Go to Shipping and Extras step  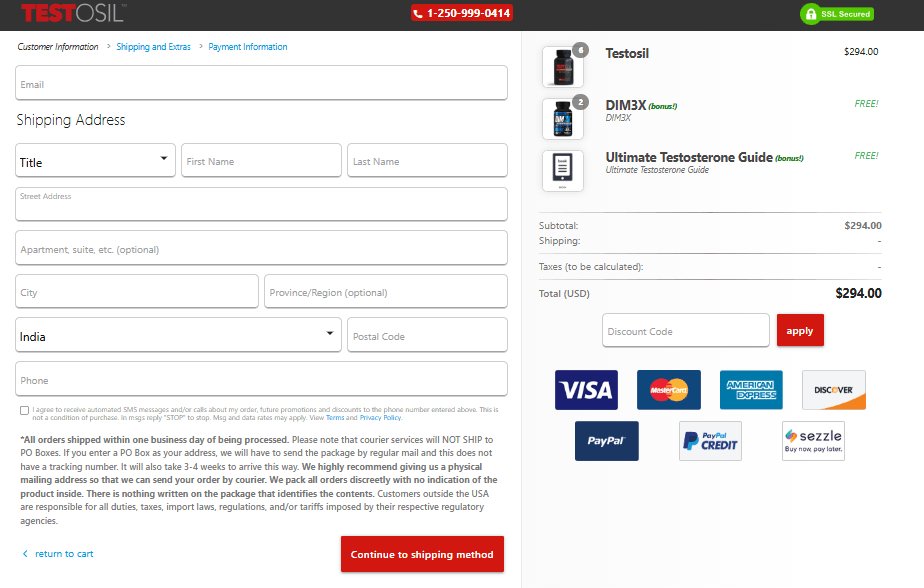click(153, 47)
